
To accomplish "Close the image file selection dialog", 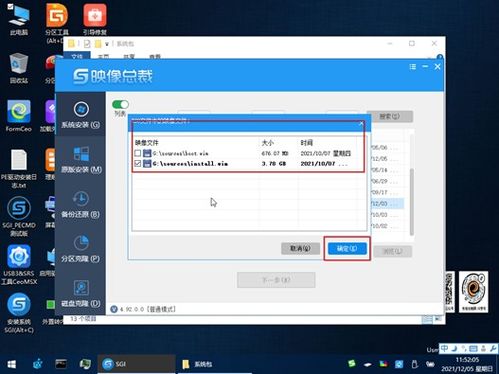I will pos(361,123).
